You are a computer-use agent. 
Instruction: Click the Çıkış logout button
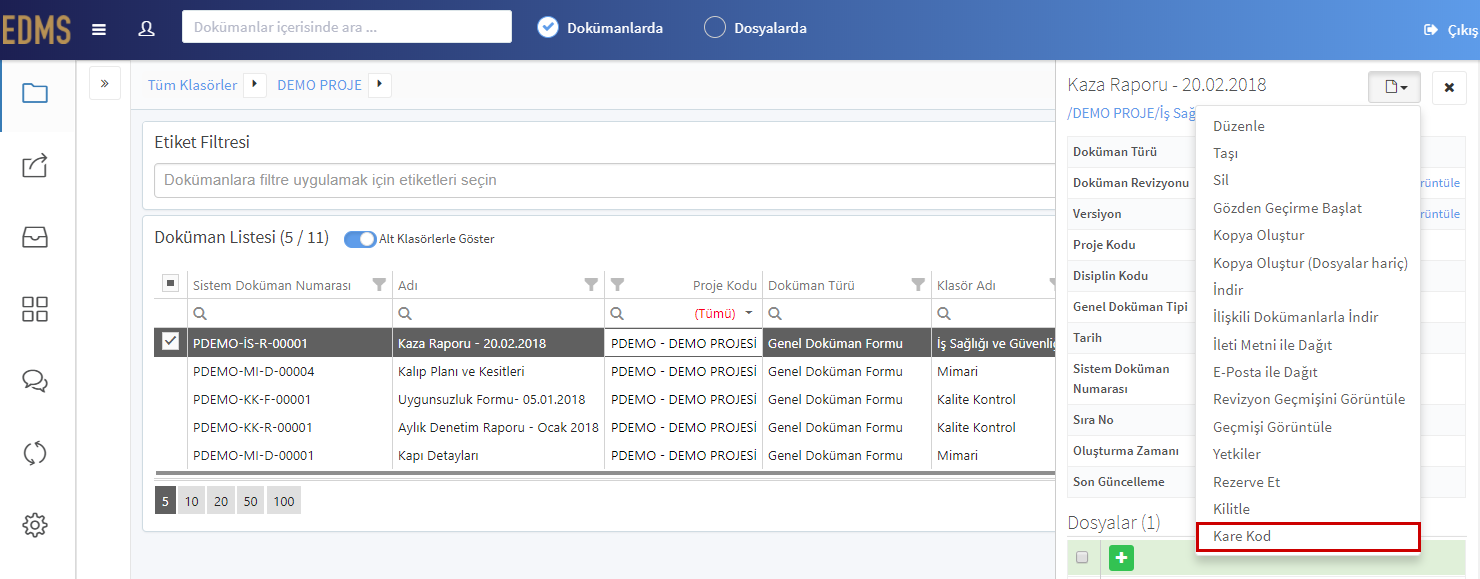pyautogui.click(x=1451, y=30)
